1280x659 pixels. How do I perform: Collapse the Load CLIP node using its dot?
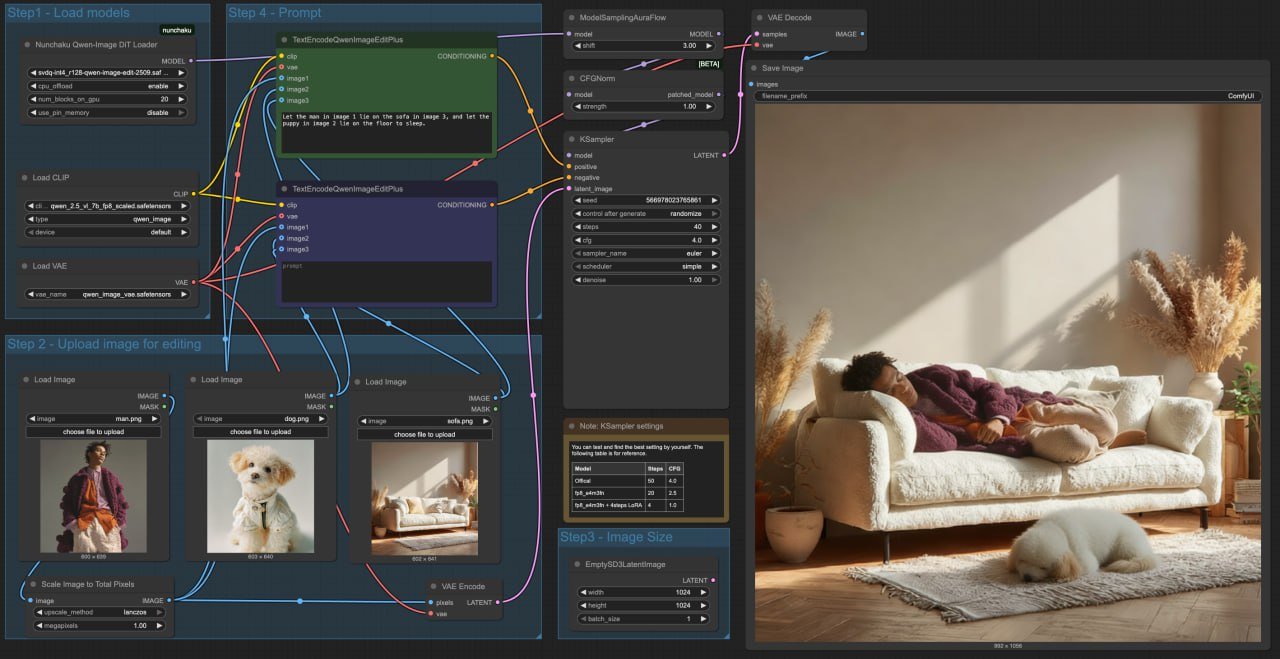point(24,178)
